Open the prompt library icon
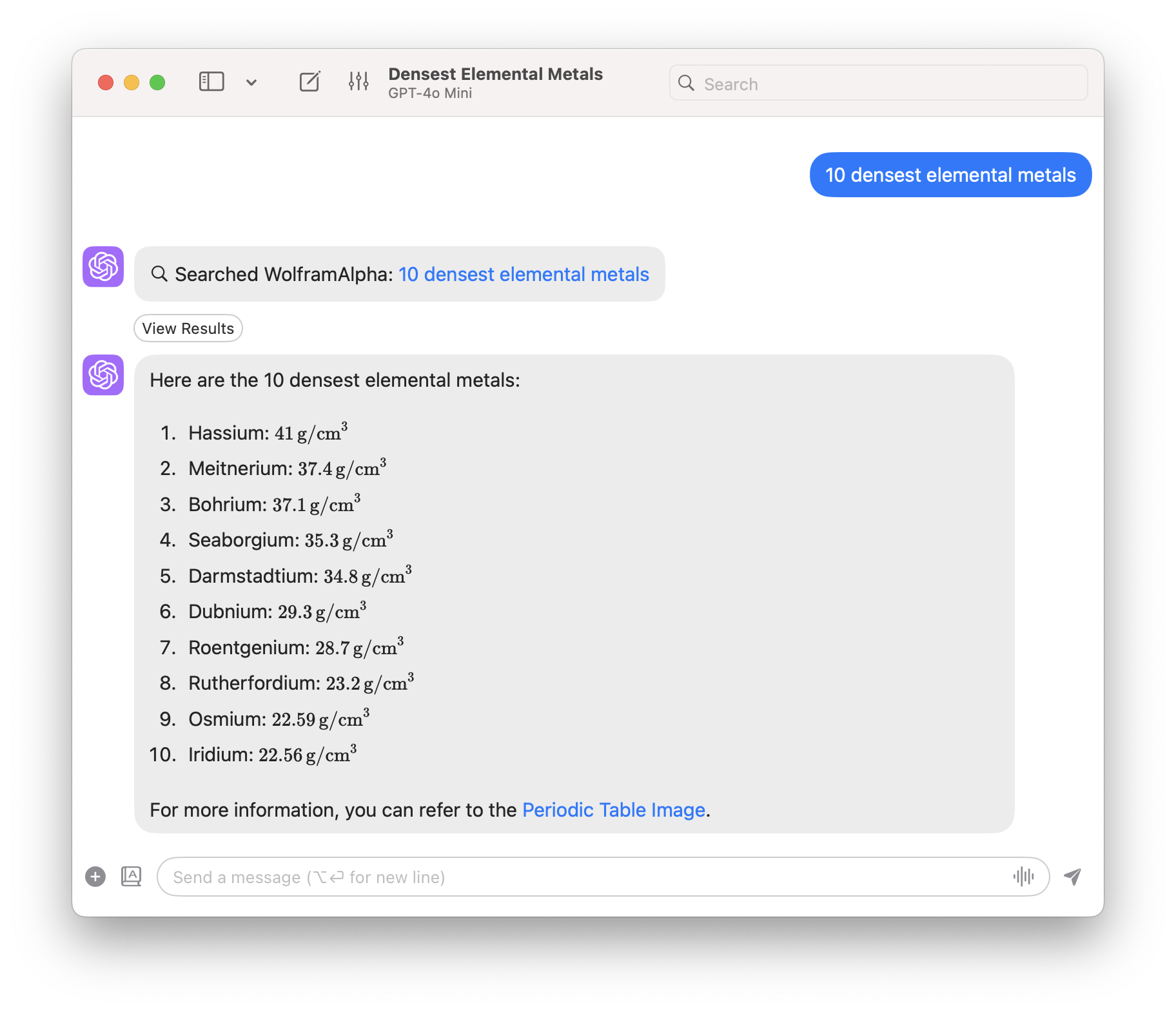1176x1012 pixels. point(132,877)
